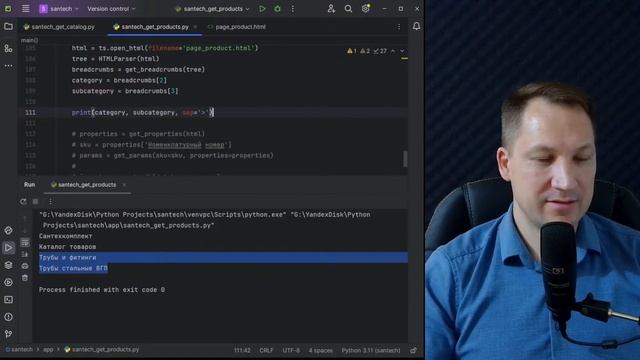Click the subcategory = breadcrumbs[3] code line
The width and height of the screenshot is (640, 360).
tap(125, 91)
